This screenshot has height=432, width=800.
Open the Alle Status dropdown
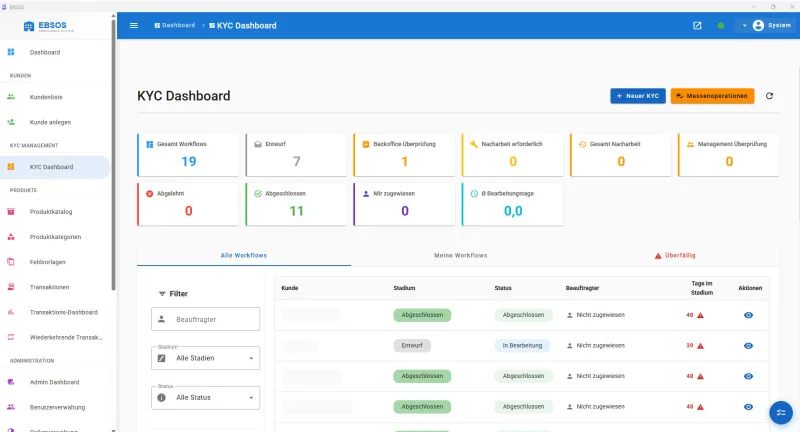[x=206, y=398]
